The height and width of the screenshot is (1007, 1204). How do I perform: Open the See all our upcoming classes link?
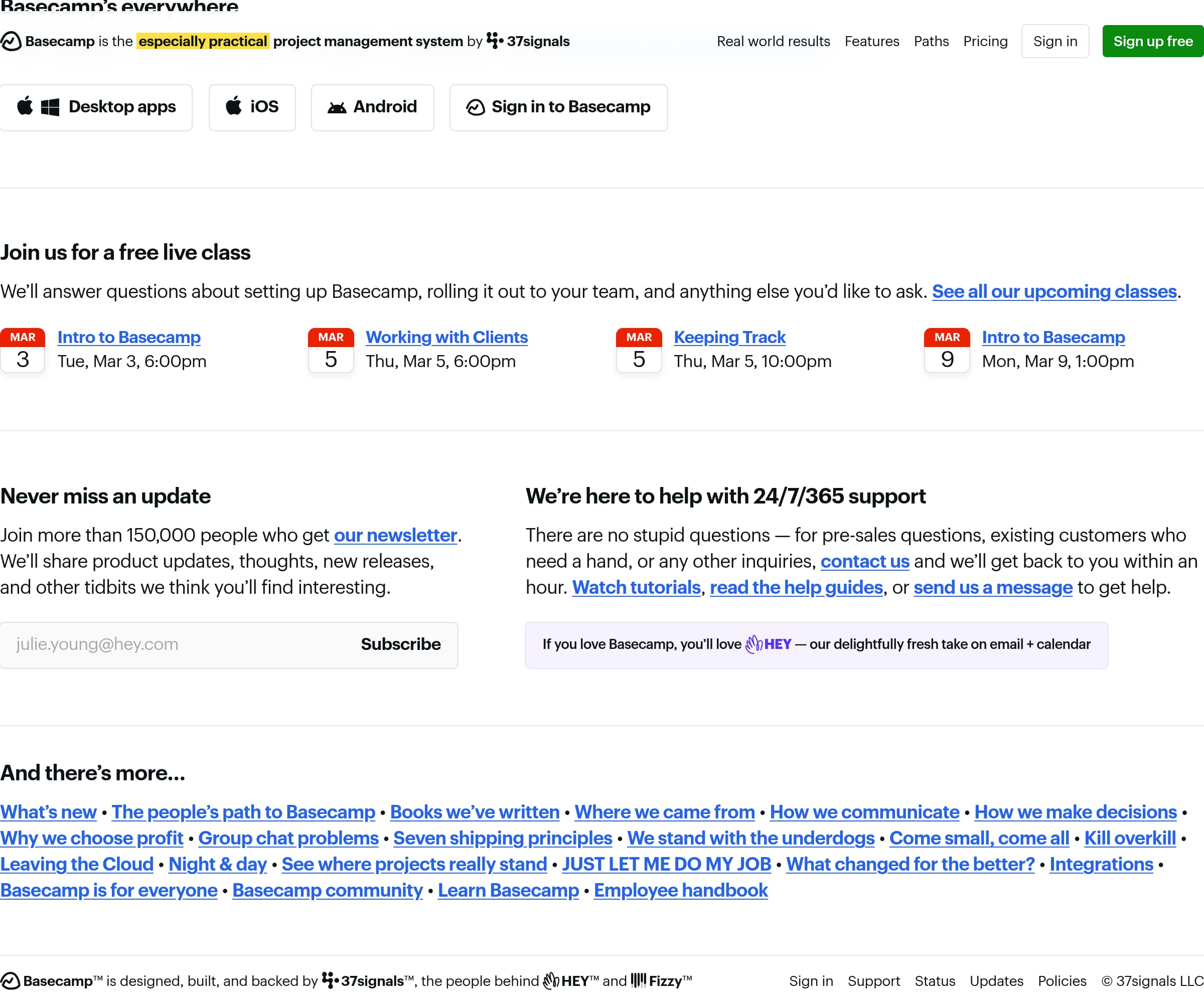(x=1054, y=292)
